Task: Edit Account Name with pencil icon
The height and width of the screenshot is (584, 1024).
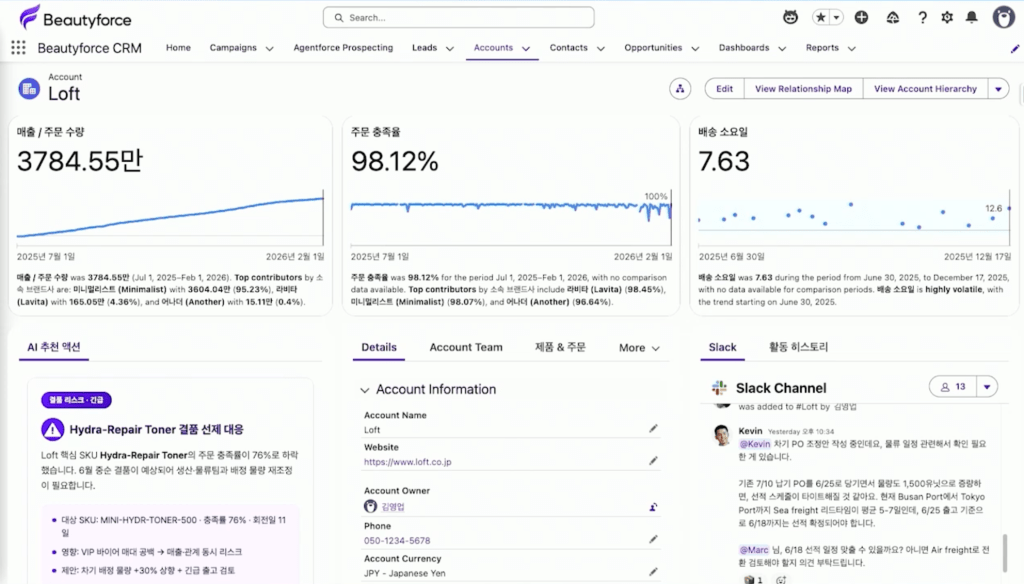Action: (x=653, y=429)
